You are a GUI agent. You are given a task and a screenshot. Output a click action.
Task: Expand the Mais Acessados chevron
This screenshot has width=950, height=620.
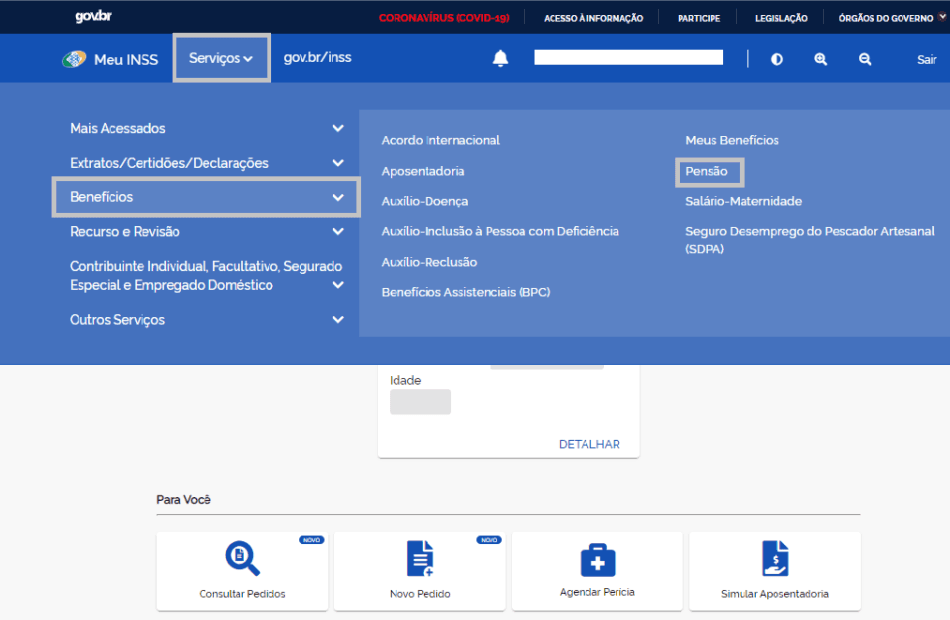[338, 128]
